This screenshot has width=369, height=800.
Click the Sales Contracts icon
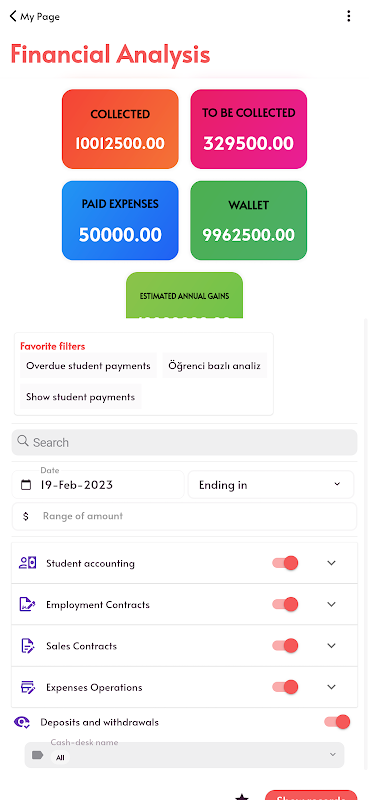coord(28,645)
